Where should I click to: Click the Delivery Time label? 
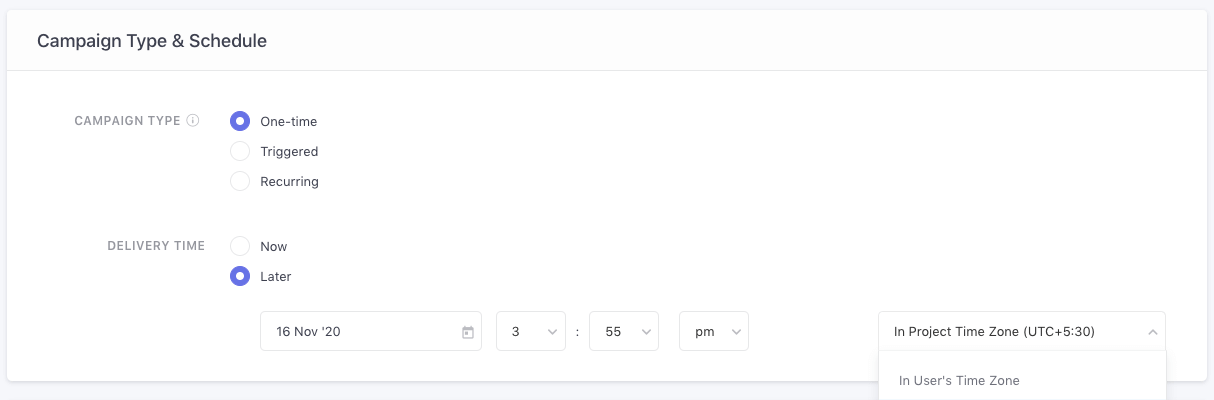point(156,246)
